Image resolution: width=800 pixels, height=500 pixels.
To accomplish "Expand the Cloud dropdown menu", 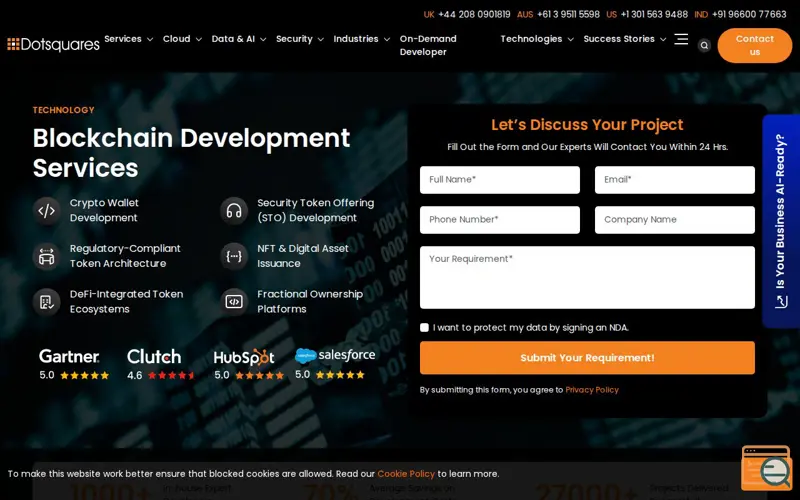I will [x=182, y=39].
